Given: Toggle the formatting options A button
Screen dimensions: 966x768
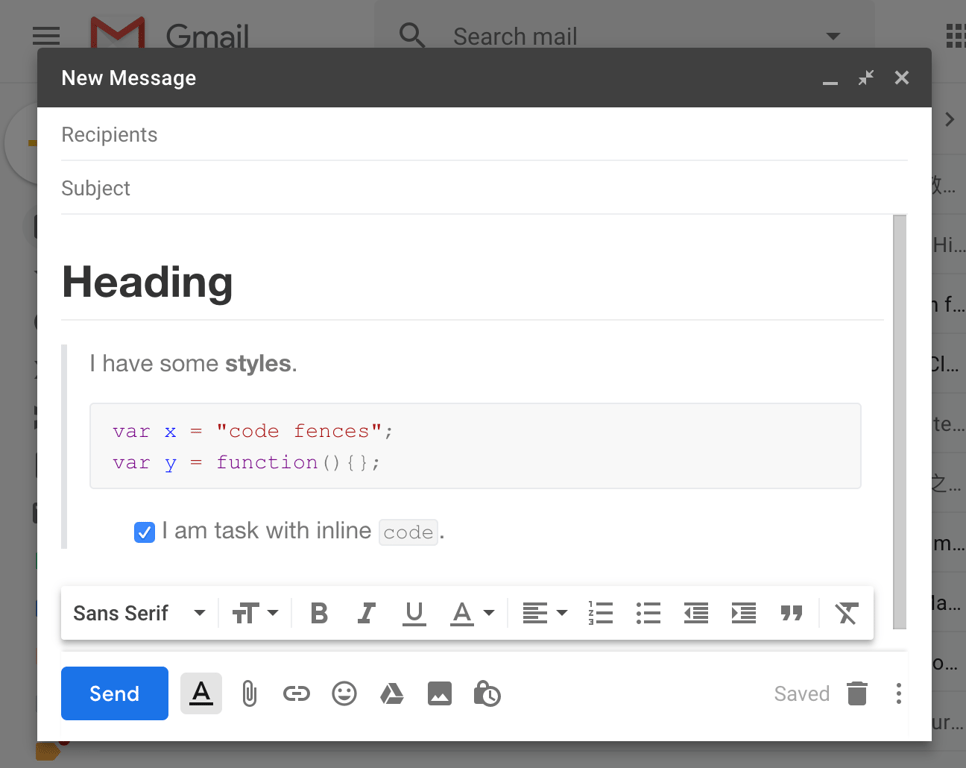Looking at the screenshot, I should [201, 693].
